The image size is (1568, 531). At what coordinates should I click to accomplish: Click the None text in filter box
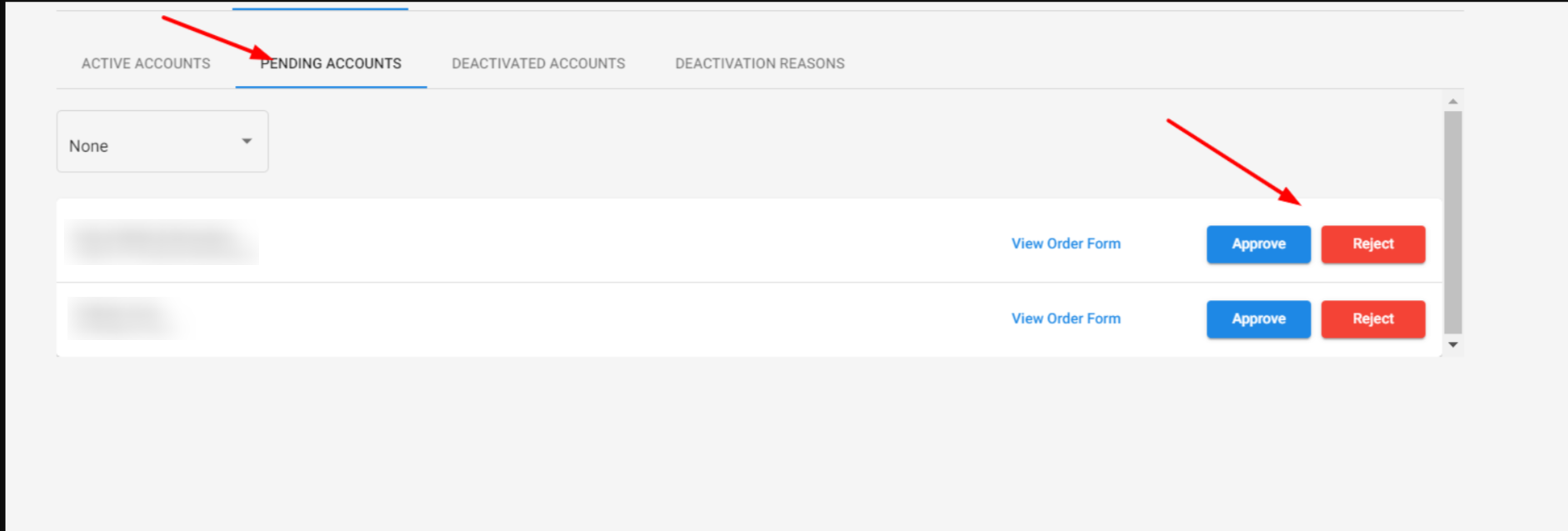(x=88, y=146)
